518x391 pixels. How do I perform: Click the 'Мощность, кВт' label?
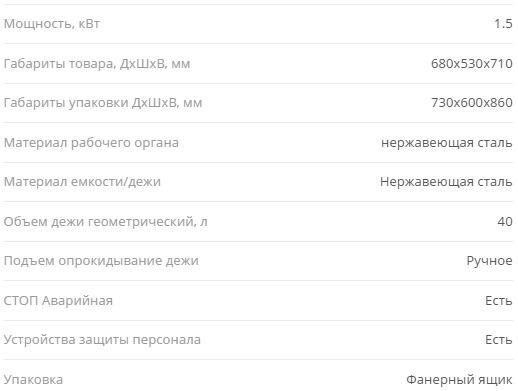click(52, 24)
